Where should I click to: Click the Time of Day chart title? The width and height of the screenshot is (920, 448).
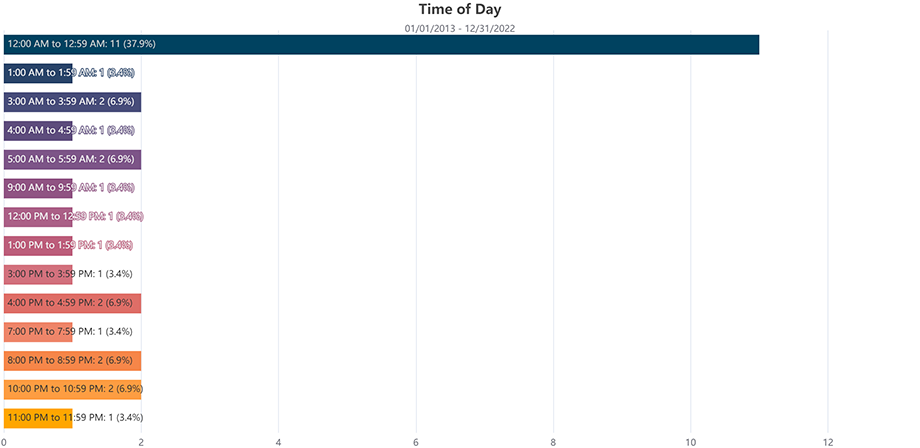460,9
